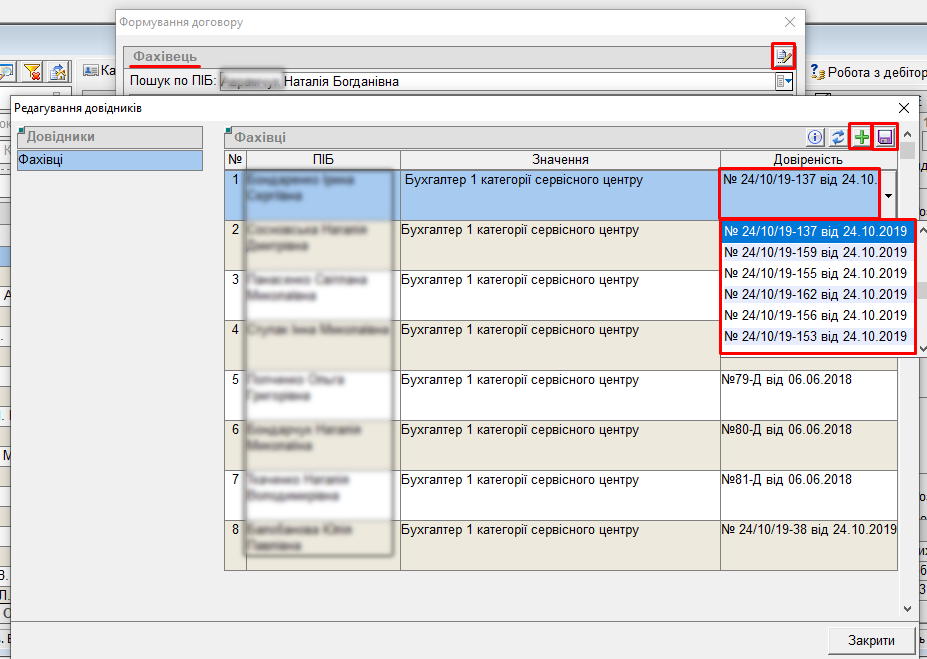Select Фахівці in the Довідники list
The width and height of the screenshot is (927, 659).
[110, 160]
